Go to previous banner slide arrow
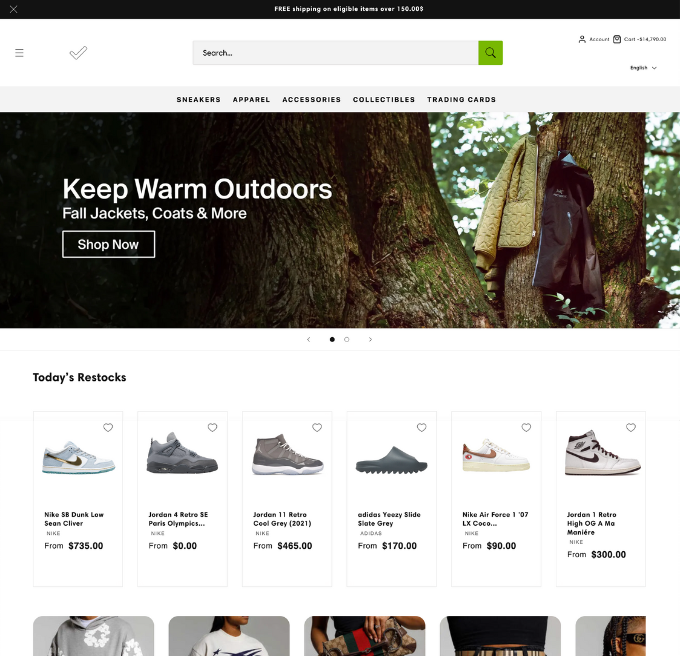680x656 pixels. [308, 339]
